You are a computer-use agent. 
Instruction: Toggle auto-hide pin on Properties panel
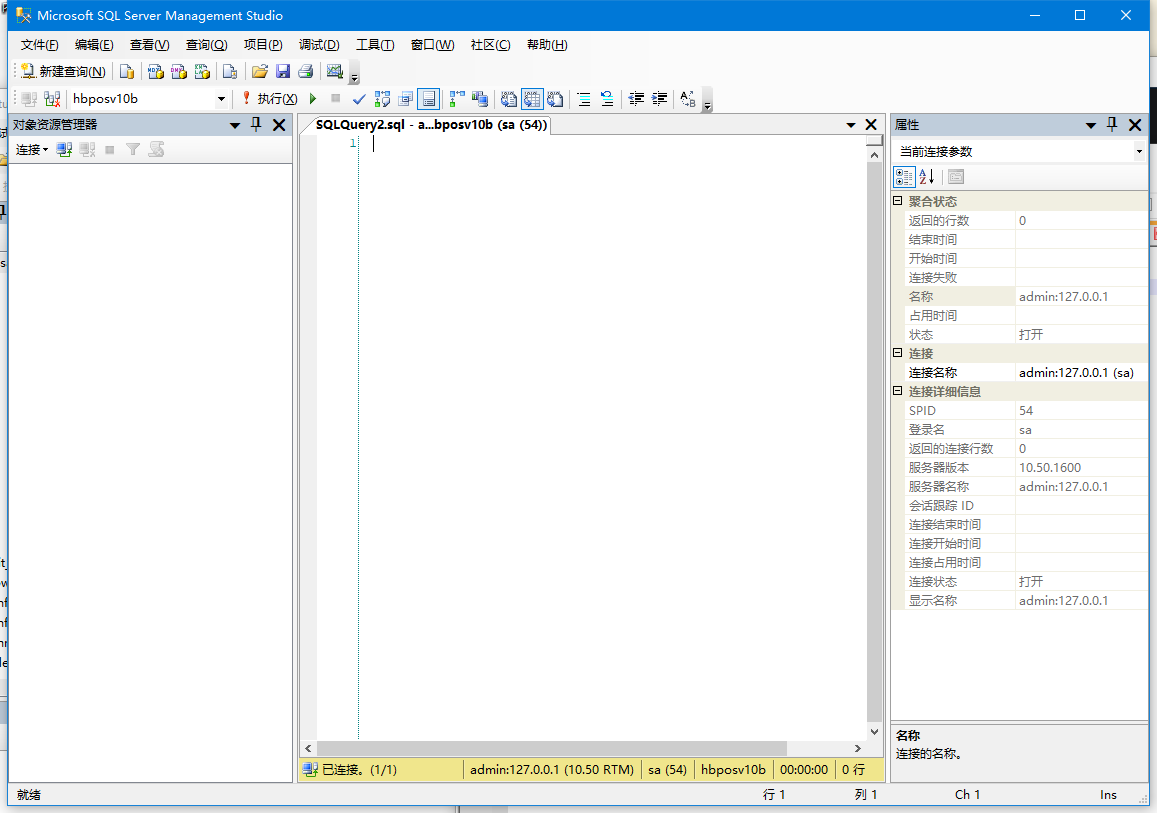tap(1112, 125)
